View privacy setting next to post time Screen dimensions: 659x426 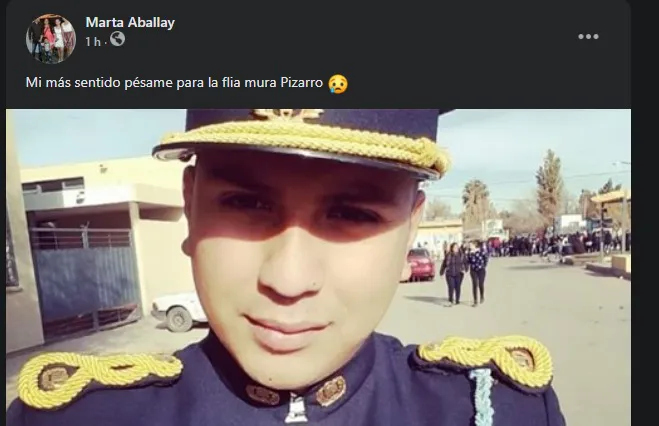[x=117, y=39]
